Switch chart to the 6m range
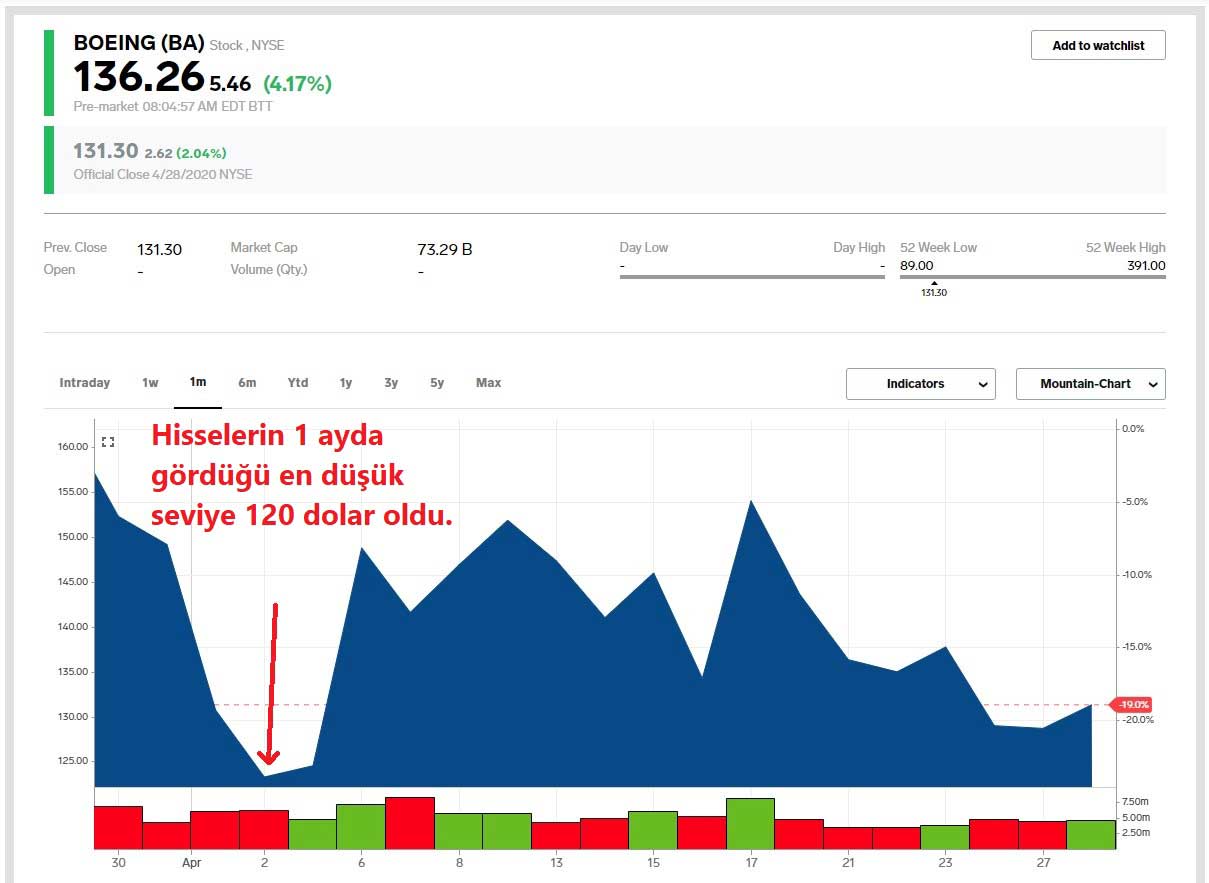This screenshot has width=1209, height=883. tap(247, 383)
